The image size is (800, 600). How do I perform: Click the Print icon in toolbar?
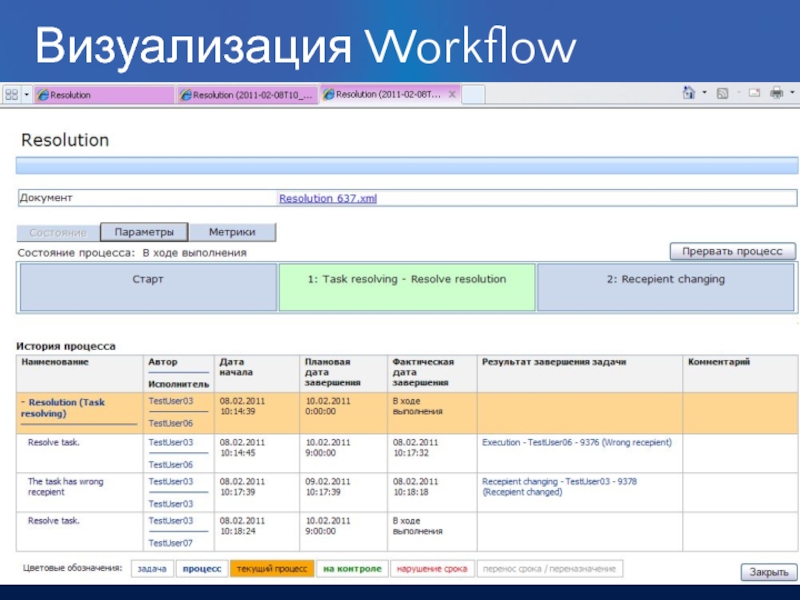[776, 93]
